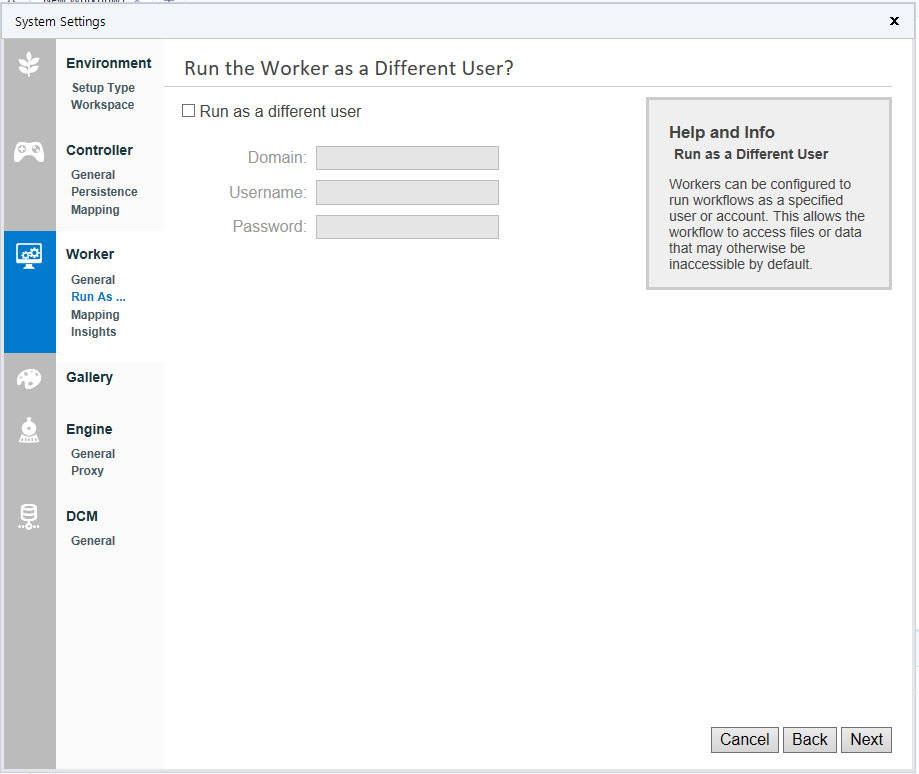Open DCM settings via the database icon
This screenshot has height=774, width=919.
29,517
